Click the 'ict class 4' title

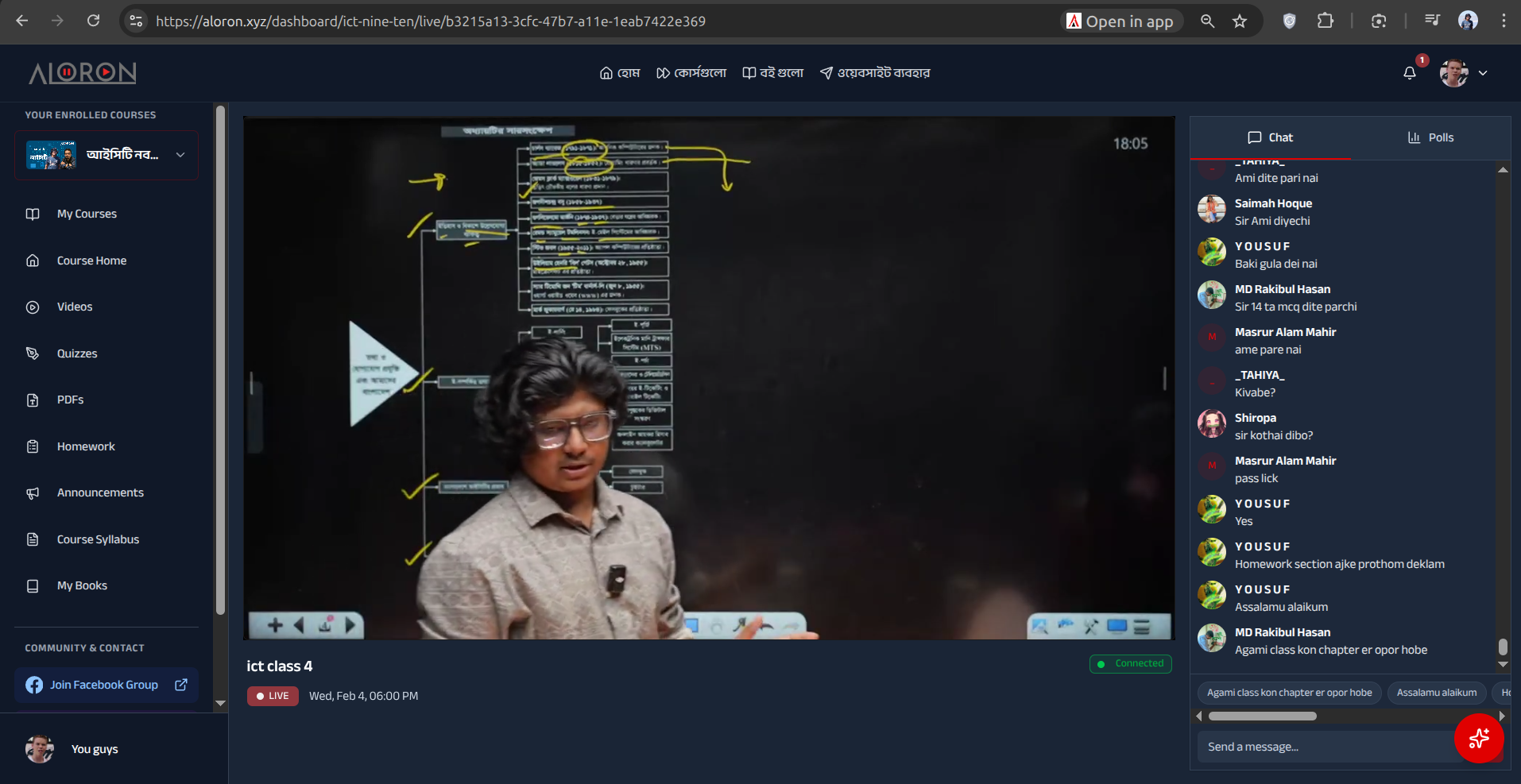click(280, 666)
